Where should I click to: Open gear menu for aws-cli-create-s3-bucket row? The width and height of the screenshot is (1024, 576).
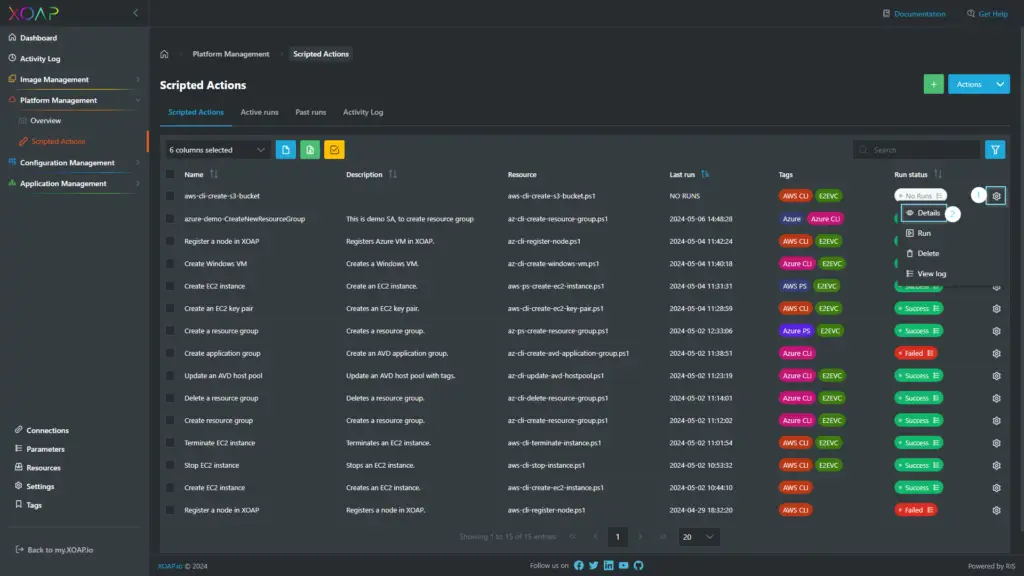pyautogui.click(x=996, y=196)
